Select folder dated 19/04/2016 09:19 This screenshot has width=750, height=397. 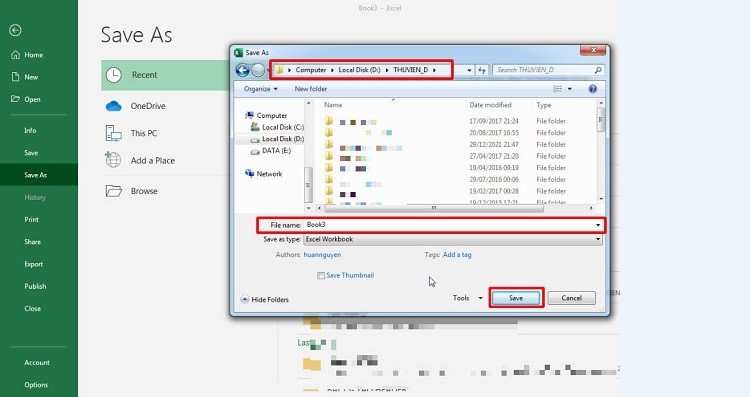coord(458,168)
